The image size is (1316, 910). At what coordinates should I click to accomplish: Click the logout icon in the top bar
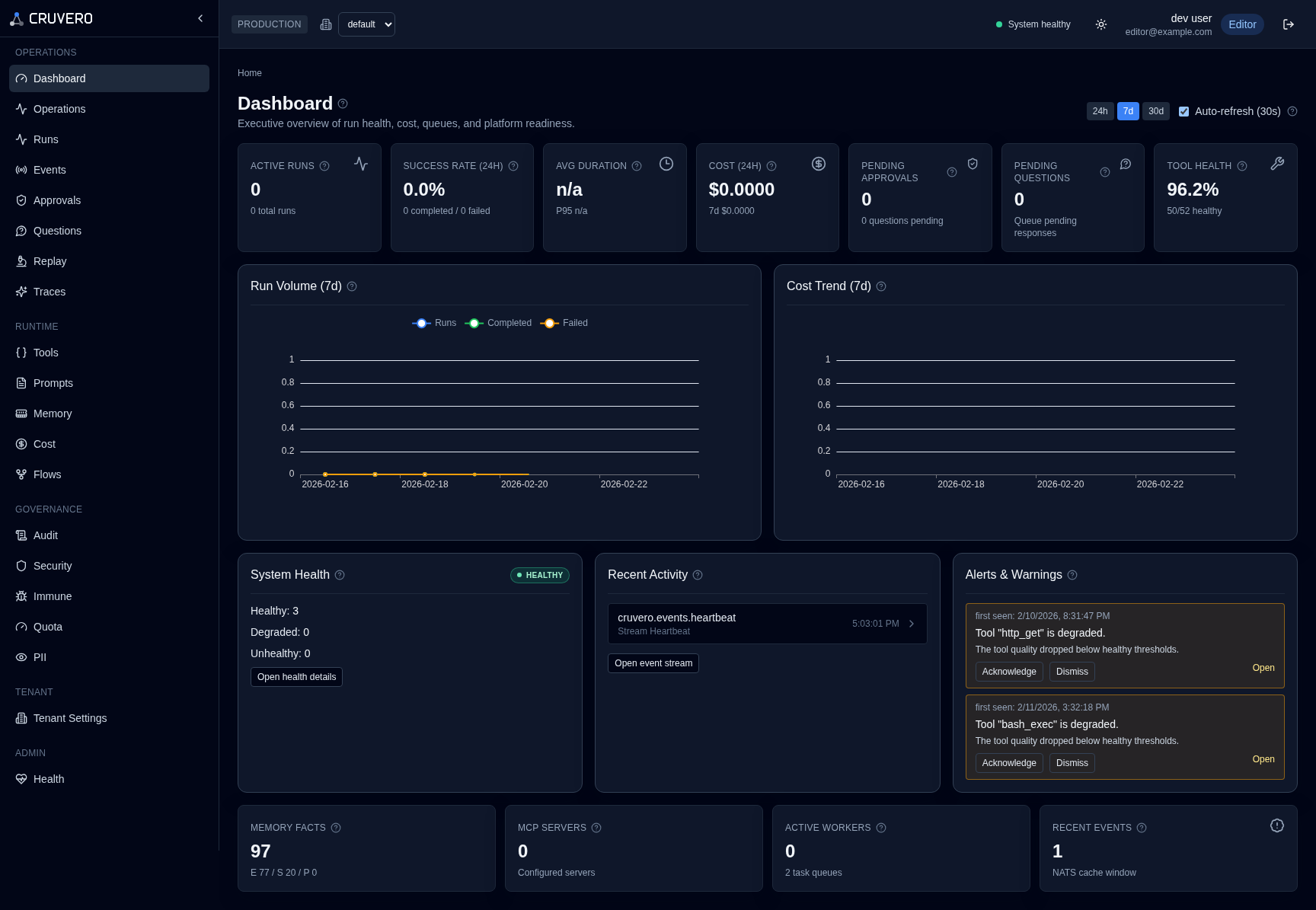click(x=1288, y=24)
